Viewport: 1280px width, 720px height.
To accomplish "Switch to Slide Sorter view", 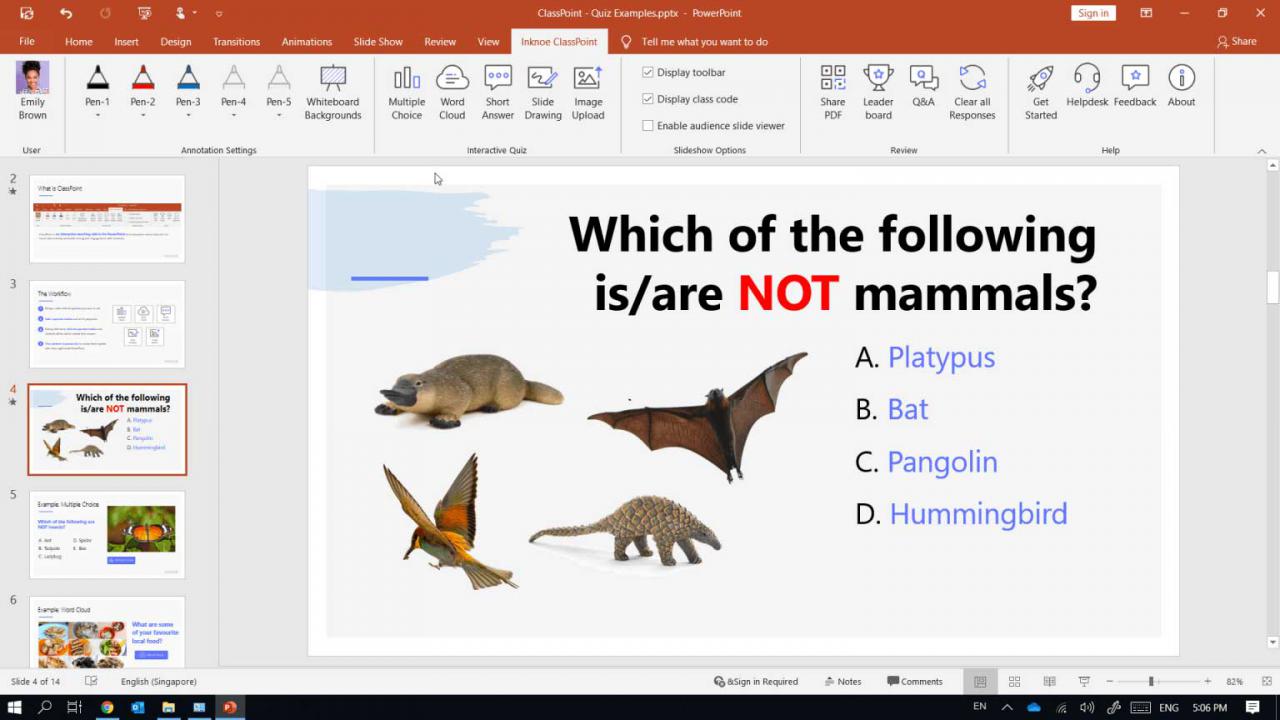I will tap(1014, 681).
